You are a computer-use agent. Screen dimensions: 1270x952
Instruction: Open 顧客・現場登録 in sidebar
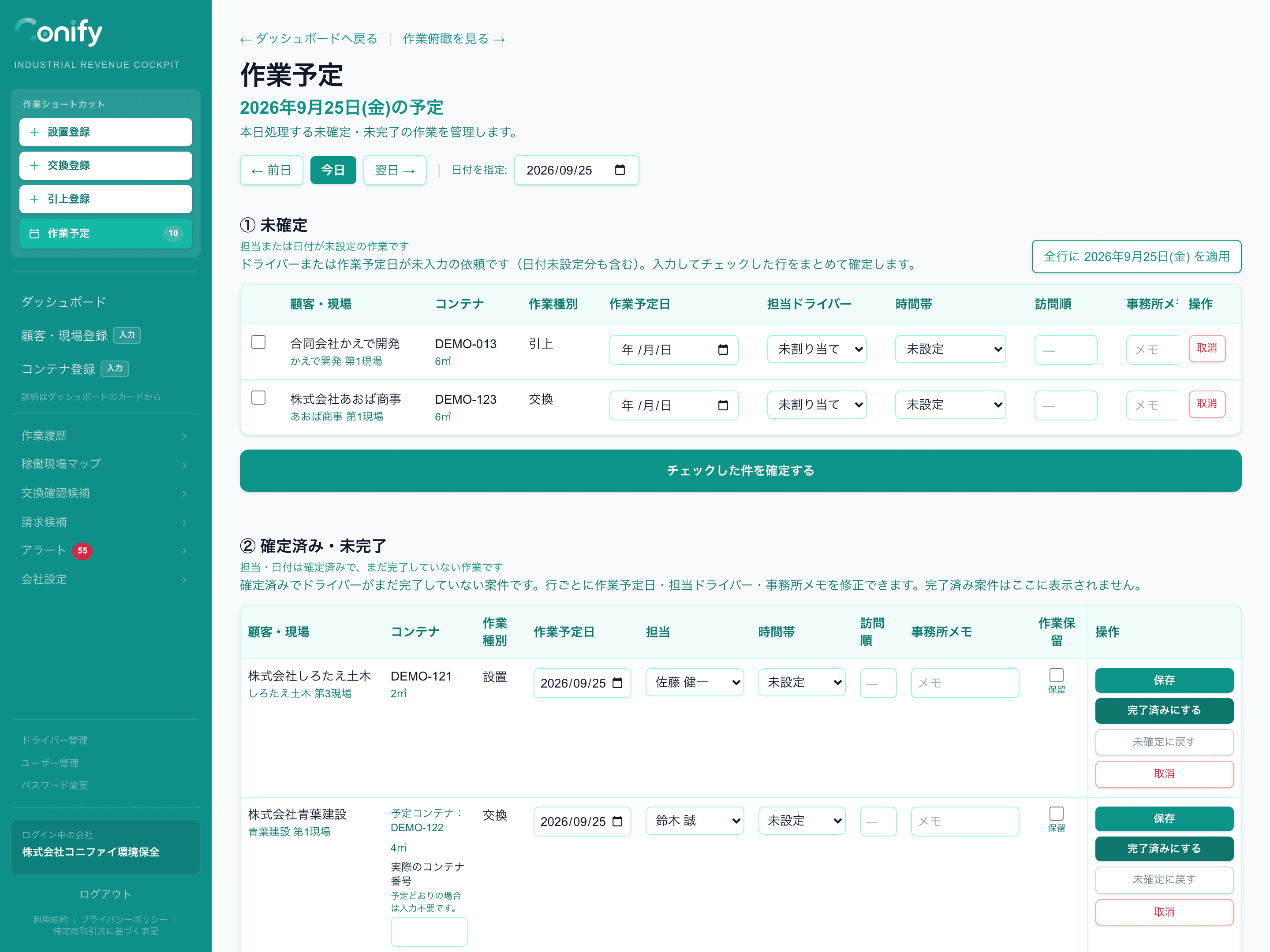click(64, 336)
